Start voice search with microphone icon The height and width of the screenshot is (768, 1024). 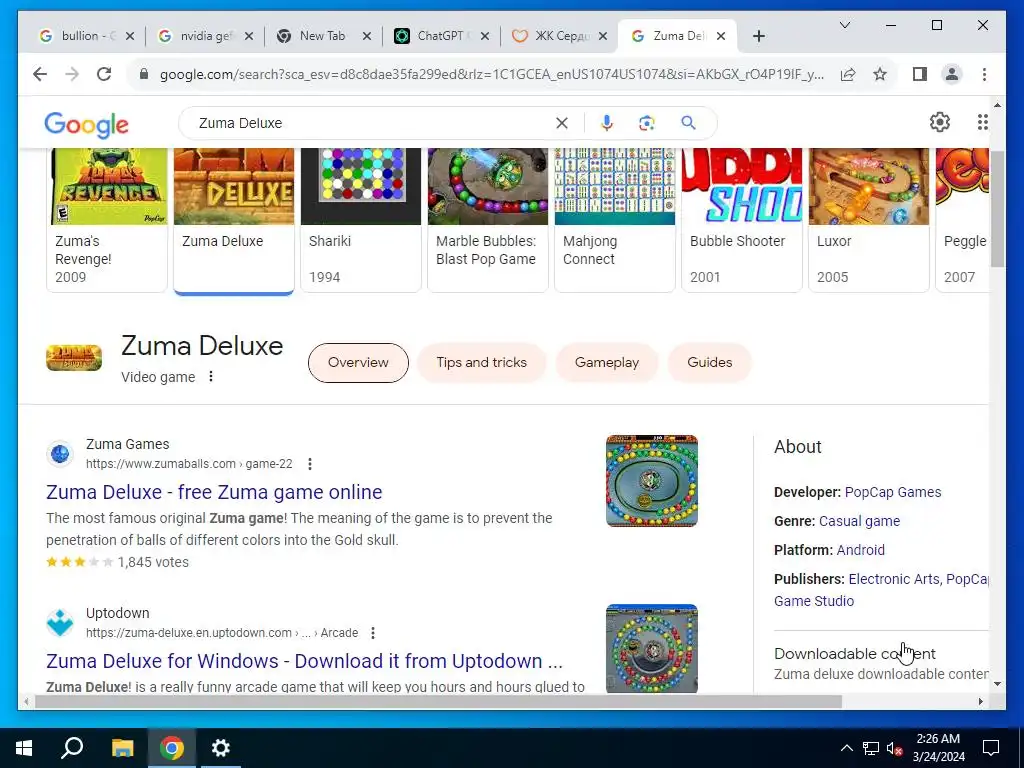point(607,123)
